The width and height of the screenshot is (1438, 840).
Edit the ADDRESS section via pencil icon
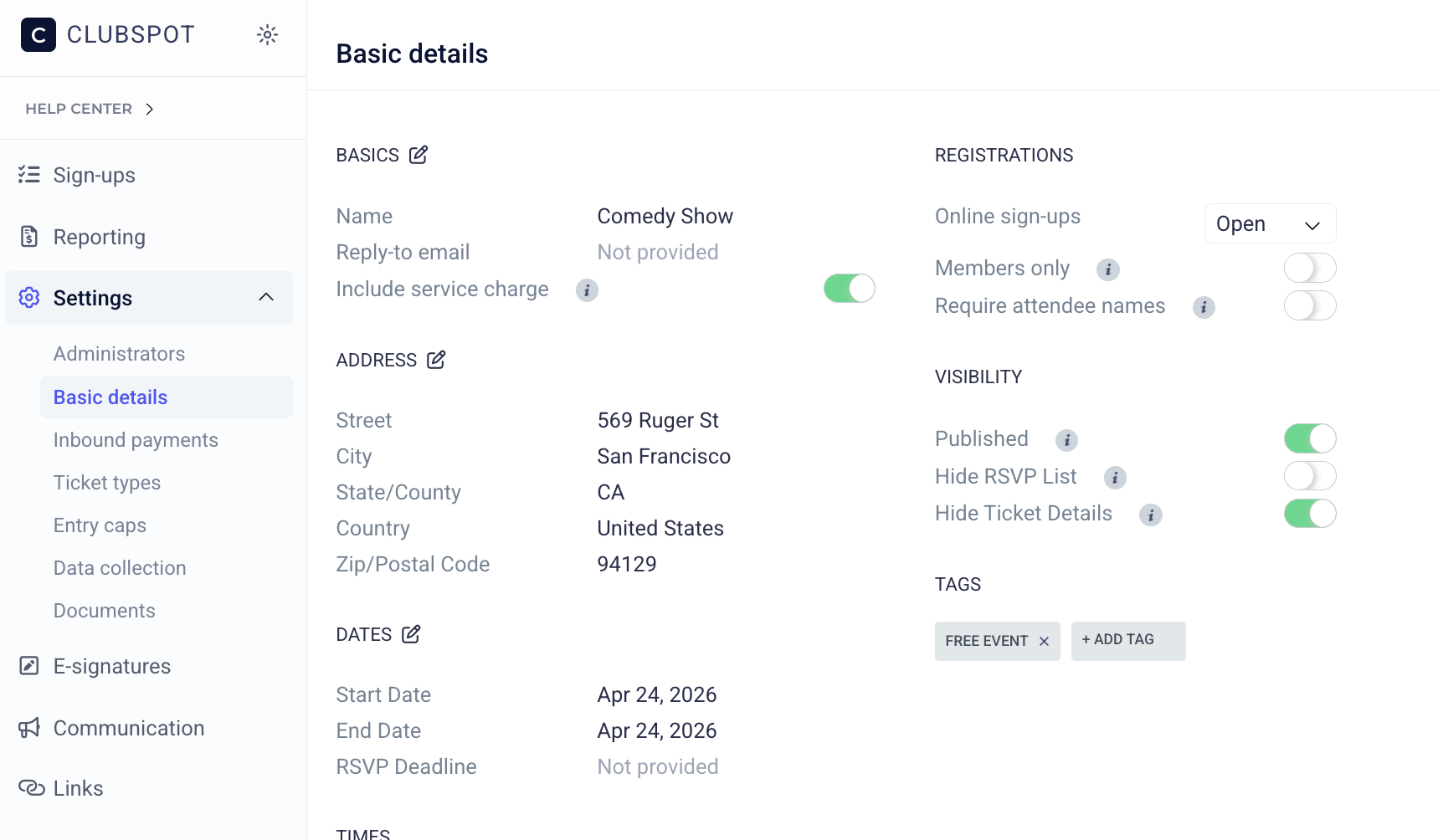pos(436,360)
